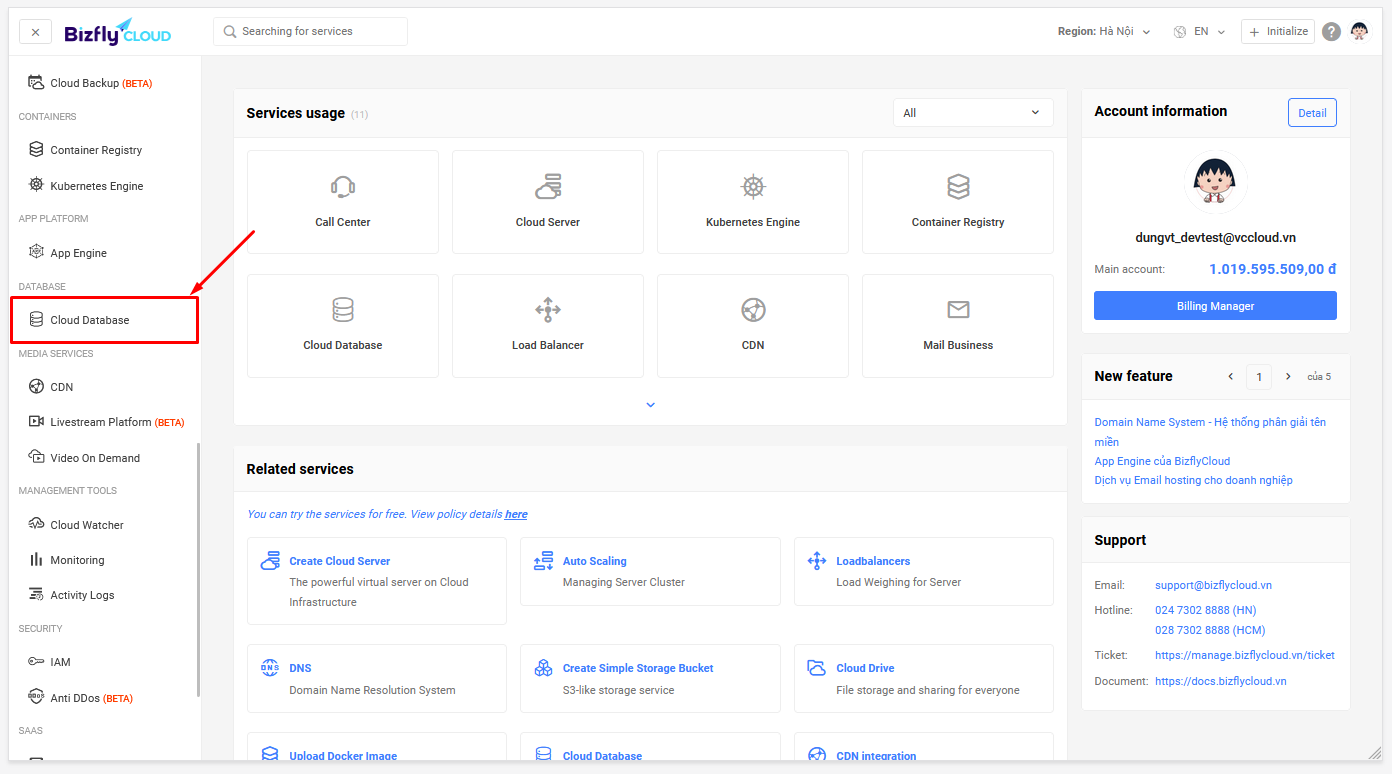This screenshot has width=1392, height=774.
Task: Open the help question mark icon
Action: (1331, 32)
